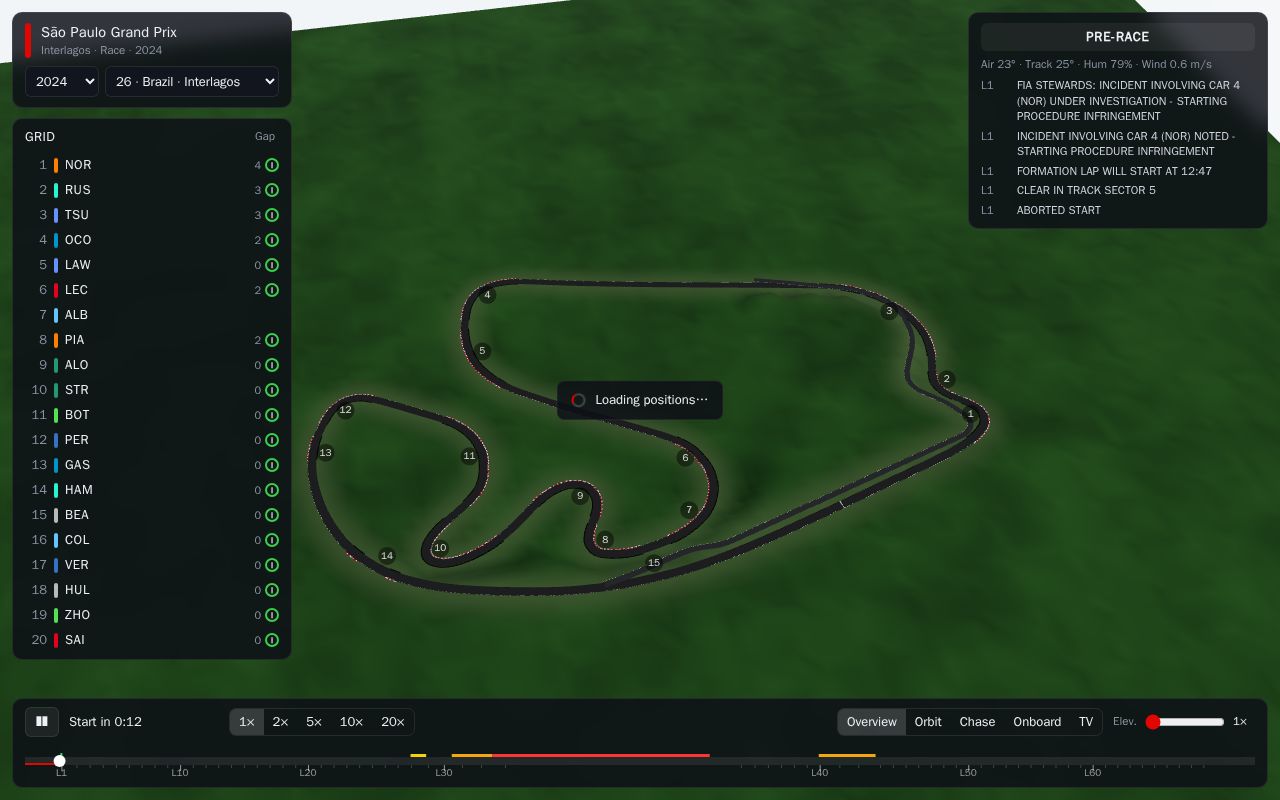Open the race dropdown showing Brazil Interlagos
This screenshot has height=800, width=1280.
tap(192, 82)
